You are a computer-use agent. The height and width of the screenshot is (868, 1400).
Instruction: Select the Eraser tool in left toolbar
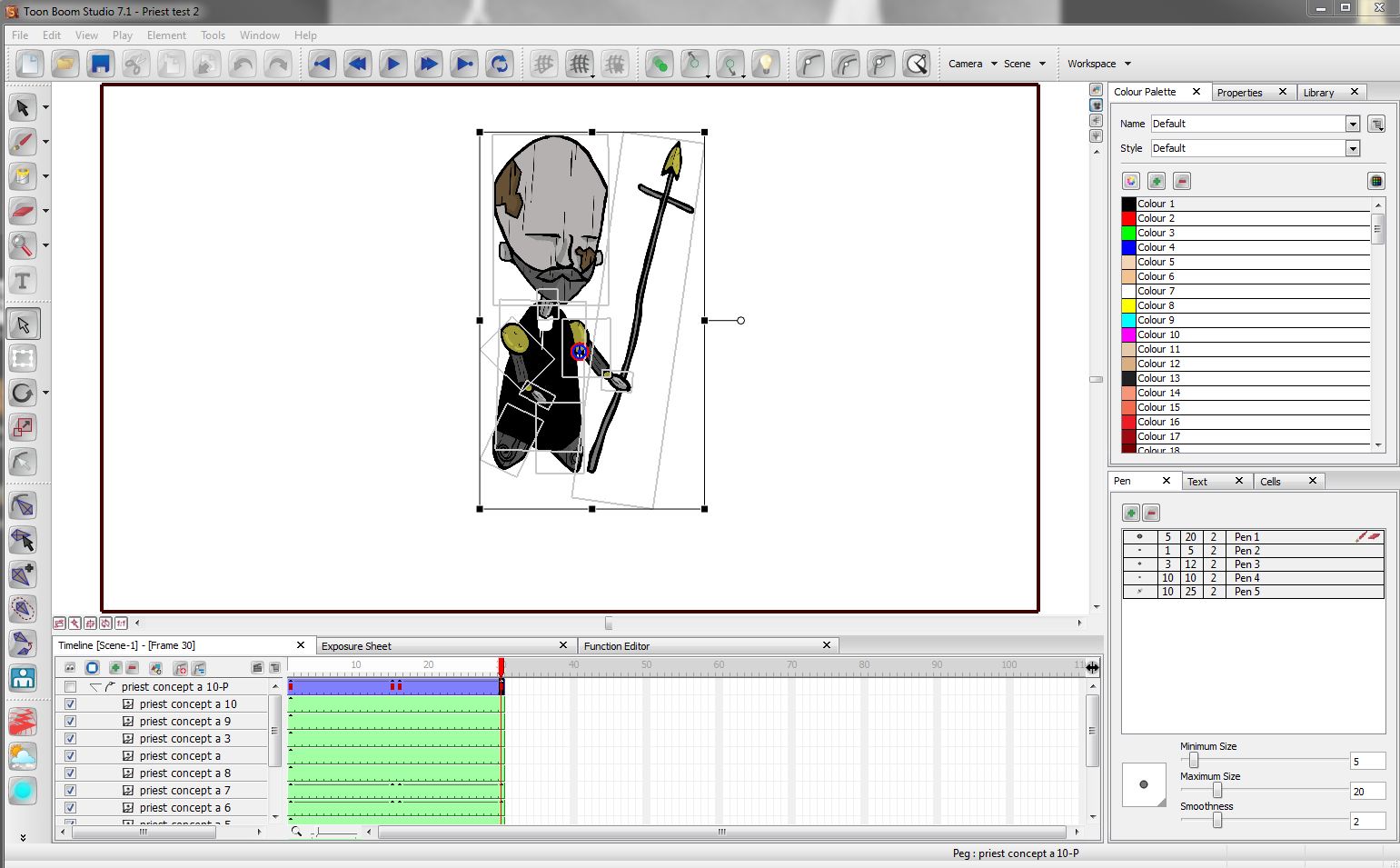click(23, 211)
